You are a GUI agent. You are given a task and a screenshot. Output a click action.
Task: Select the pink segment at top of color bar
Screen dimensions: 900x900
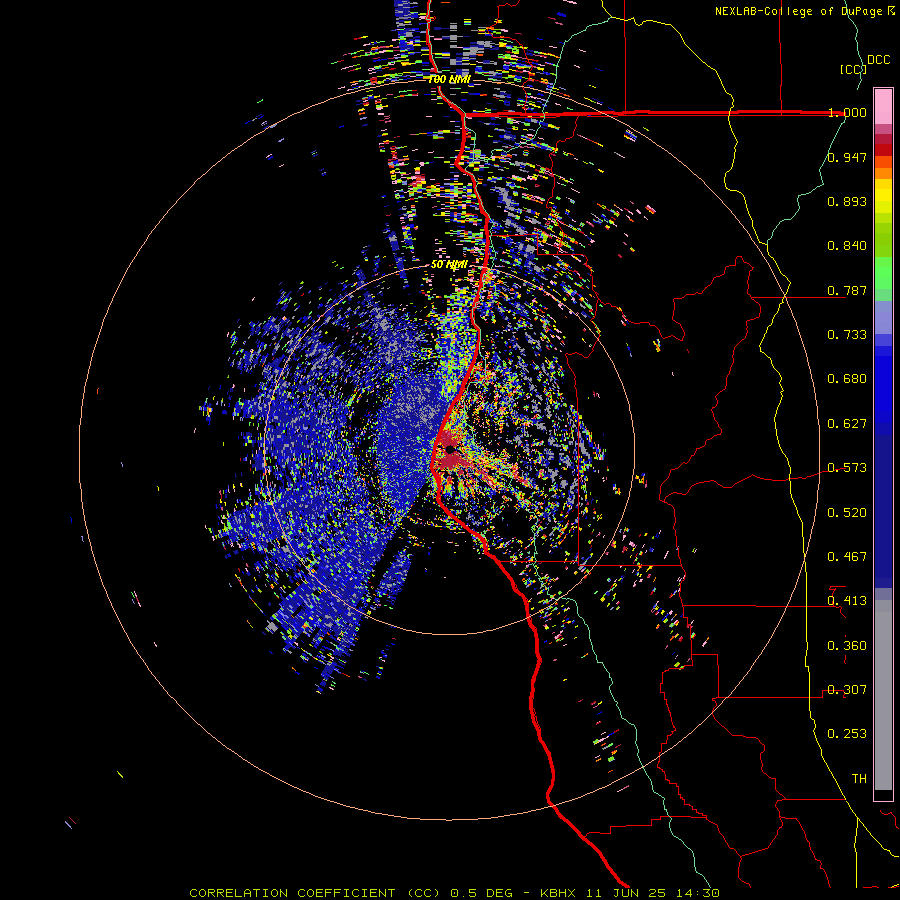[883, 106]
